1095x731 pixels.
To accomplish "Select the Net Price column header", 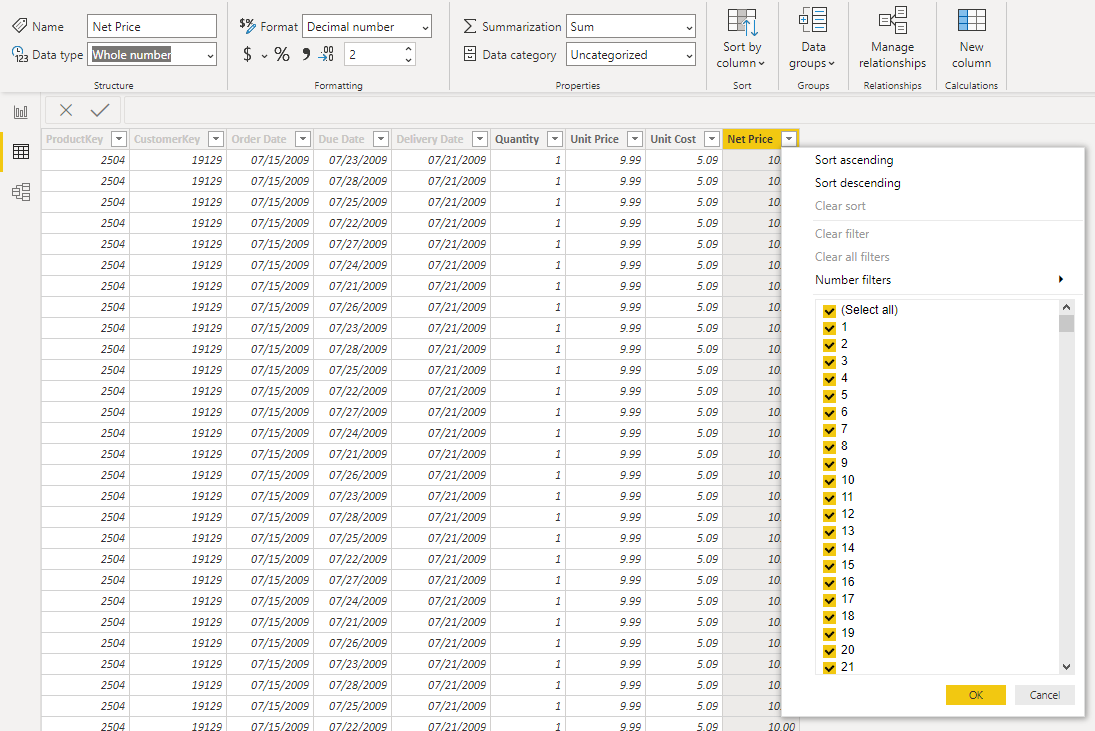I will point(750,139).
